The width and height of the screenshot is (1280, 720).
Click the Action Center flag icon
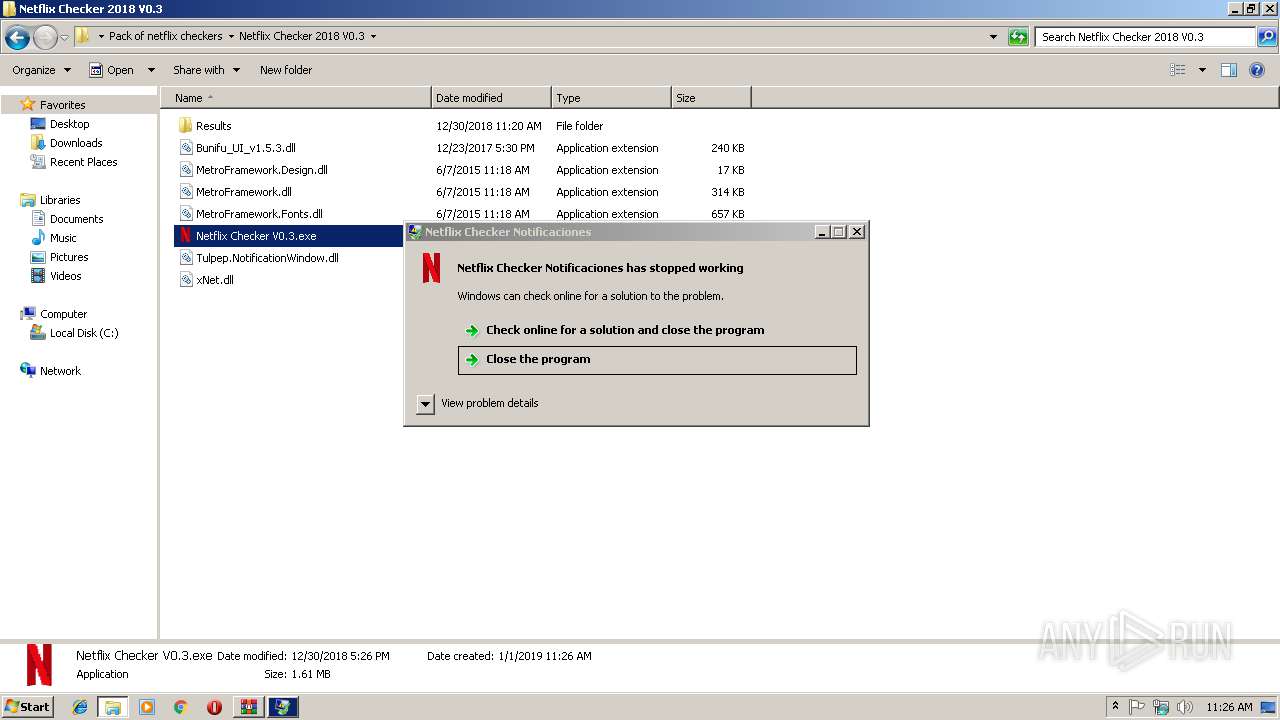coord(1137,707)
